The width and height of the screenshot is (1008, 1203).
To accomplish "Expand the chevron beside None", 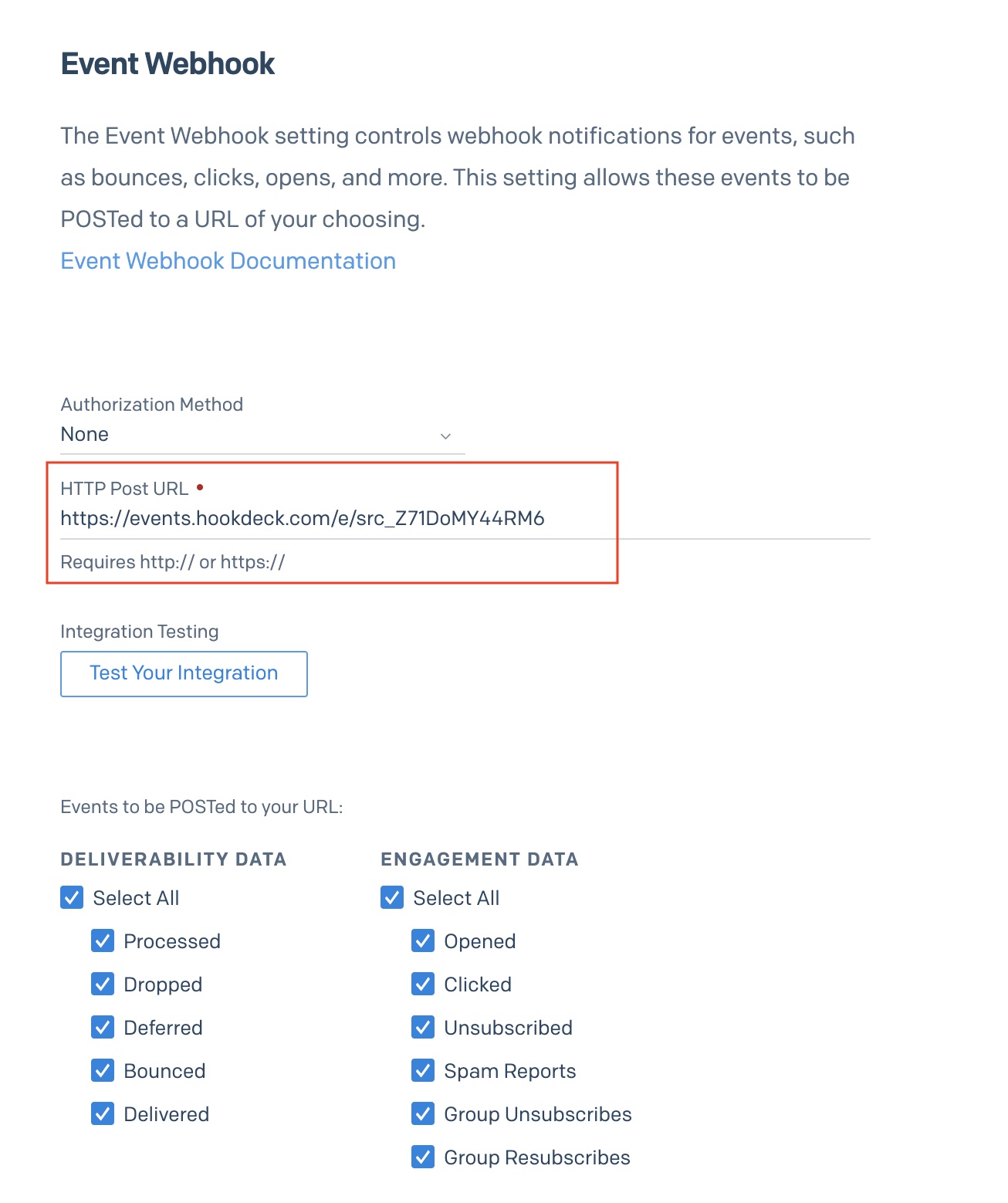I will click(x=446, y=436).
